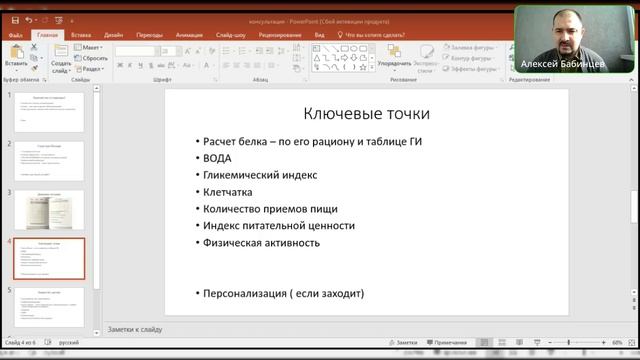Image resolution: width=640 pixels, height=360 pixels.
Task: Toggle underline (Ч) formatting
Action: [140, 65]
